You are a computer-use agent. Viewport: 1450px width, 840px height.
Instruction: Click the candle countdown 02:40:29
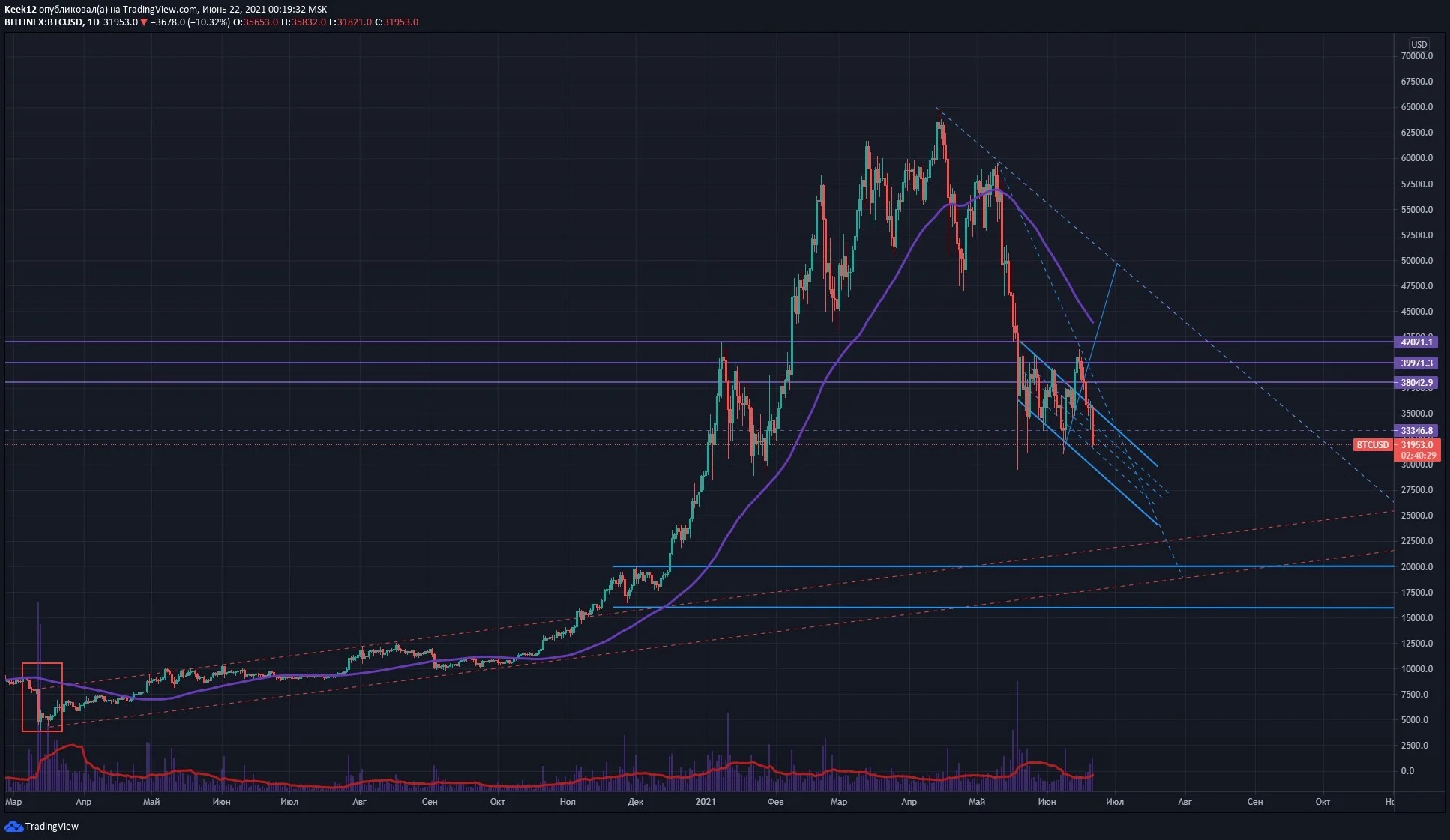1418,455
